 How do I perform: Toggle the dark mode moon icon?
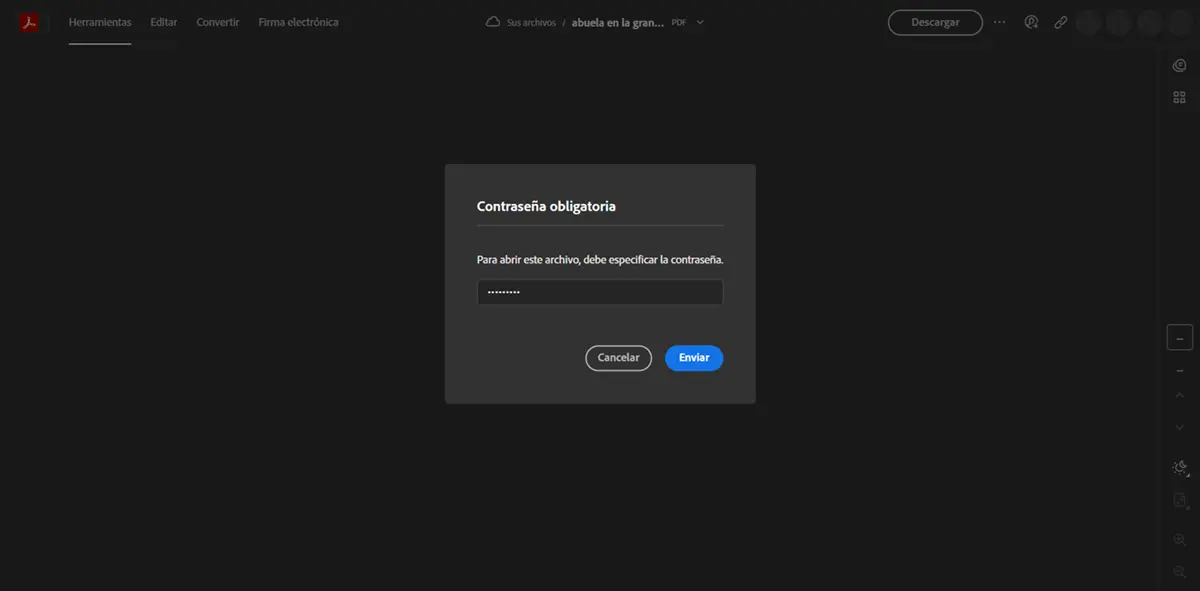pos(1179,468)
